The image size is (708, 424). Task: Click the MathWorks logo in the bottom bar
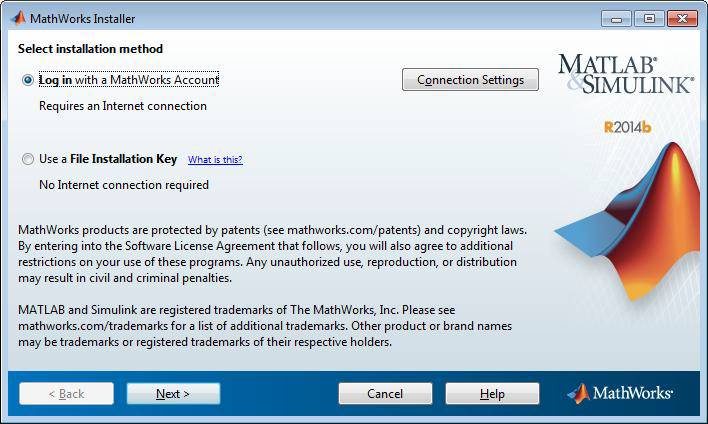pyautogui.click(x=621, y=393)
